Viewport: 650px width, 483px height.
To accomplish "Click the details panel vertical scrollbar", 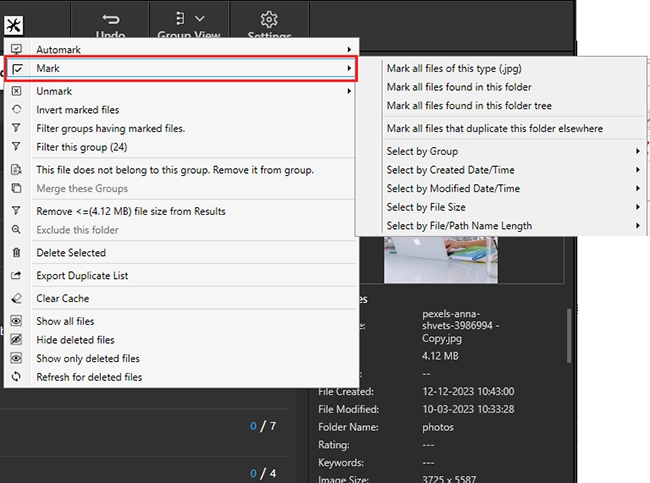I will pyautogui.click(x=569, y=335).
